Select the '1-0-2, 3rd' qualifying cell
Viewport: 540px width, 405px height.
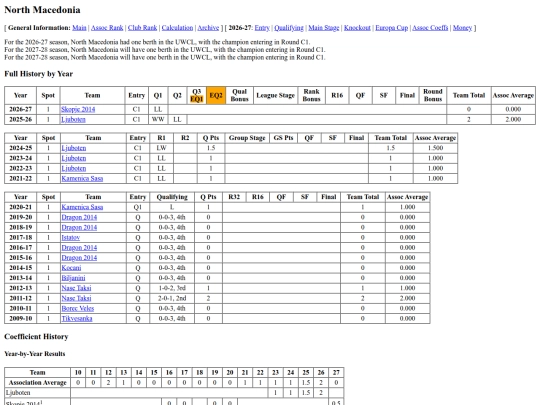[172, 288]
